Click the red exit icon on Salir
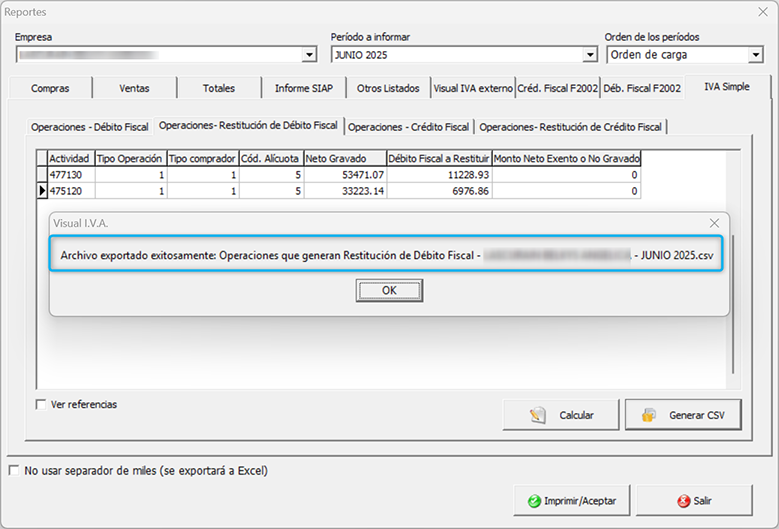 [683, 500]
